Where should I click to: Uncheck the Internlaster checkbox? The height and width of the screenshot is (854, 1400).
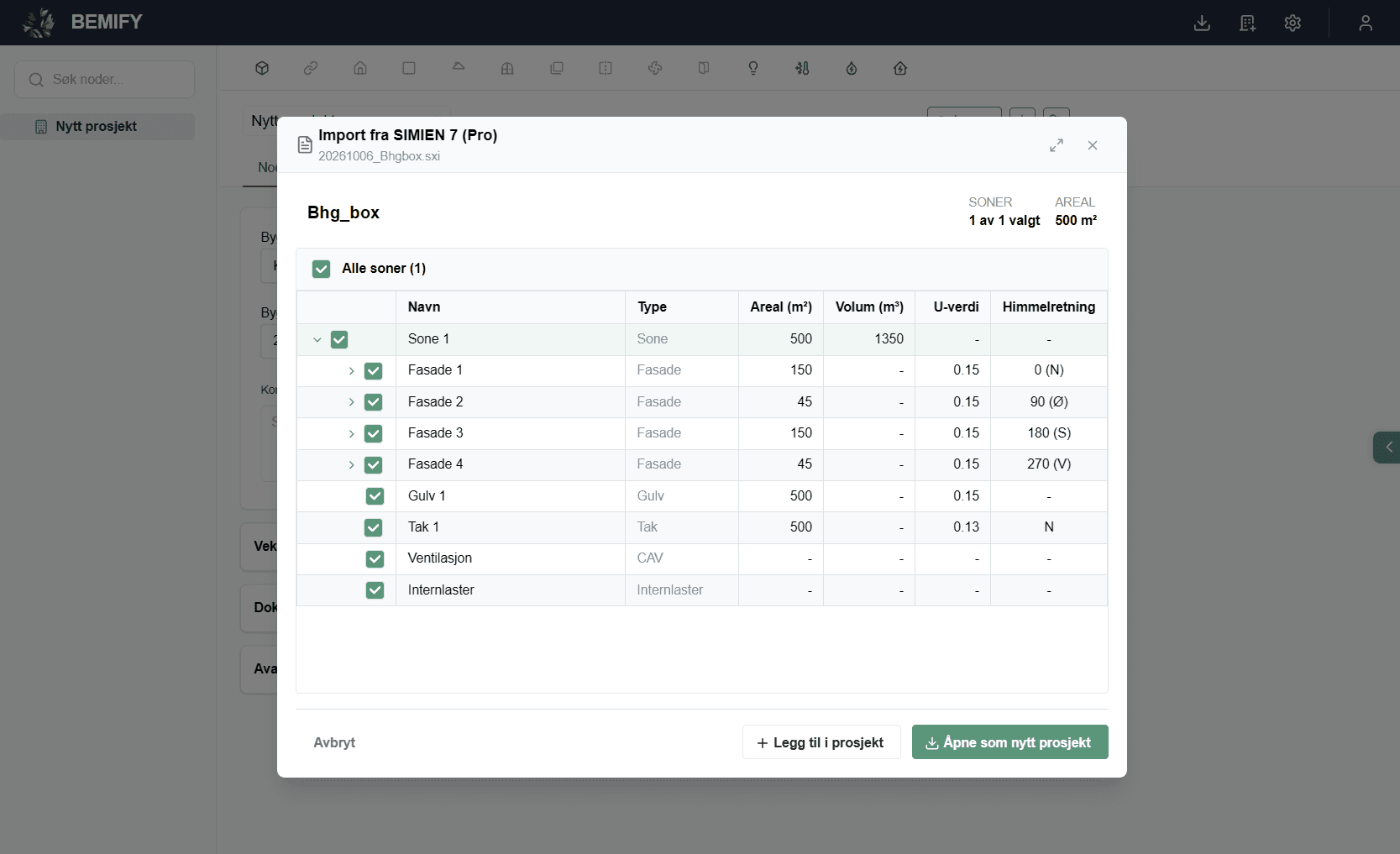point(375,590)
